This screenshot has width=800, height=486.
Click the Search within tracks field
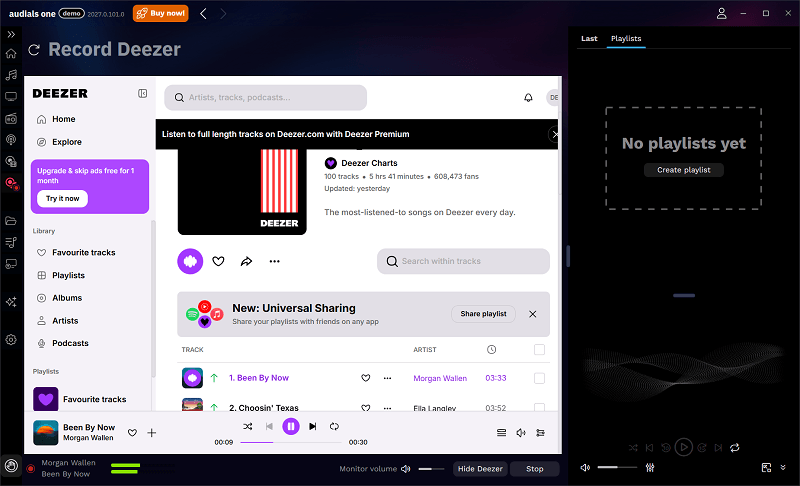click(463, 261)
